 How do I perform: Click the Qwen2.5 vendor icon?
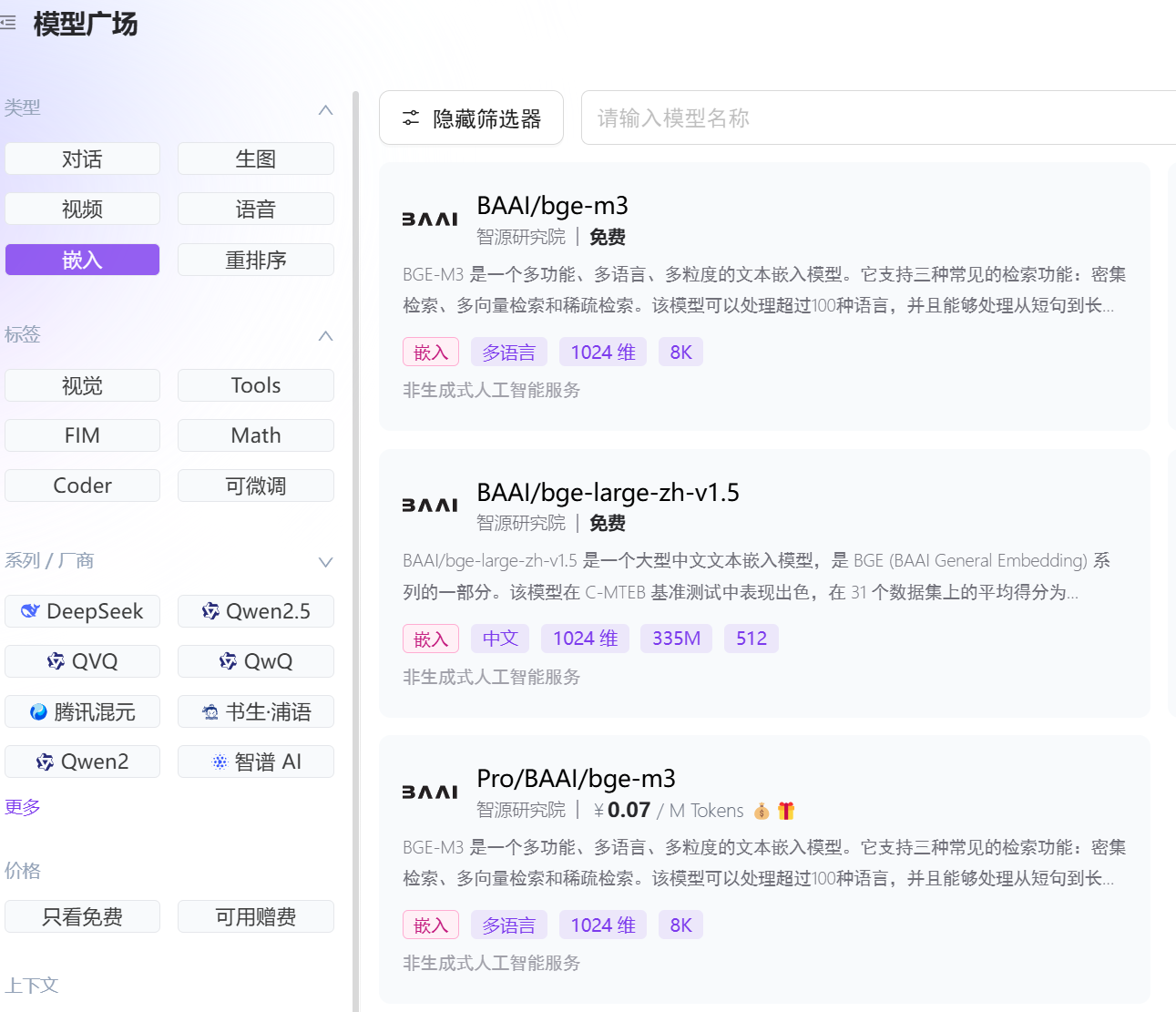[x=210, y=611]
